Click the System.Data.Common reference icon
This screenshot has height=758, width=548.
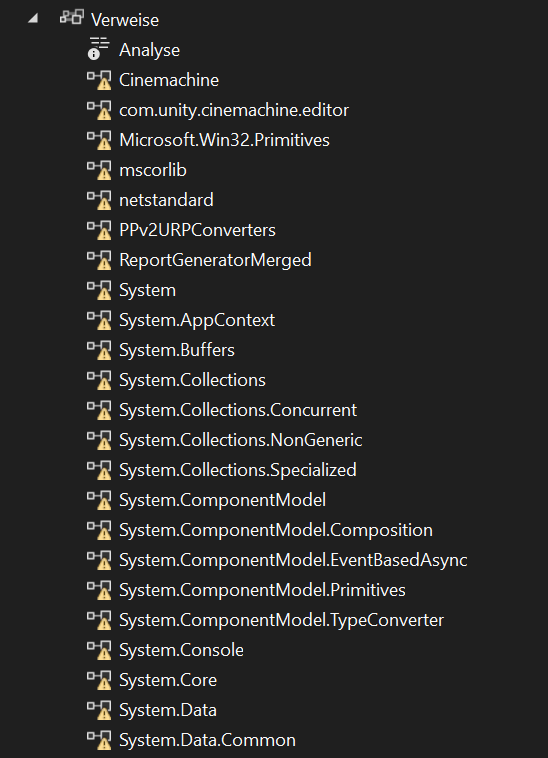pos(99,740)
